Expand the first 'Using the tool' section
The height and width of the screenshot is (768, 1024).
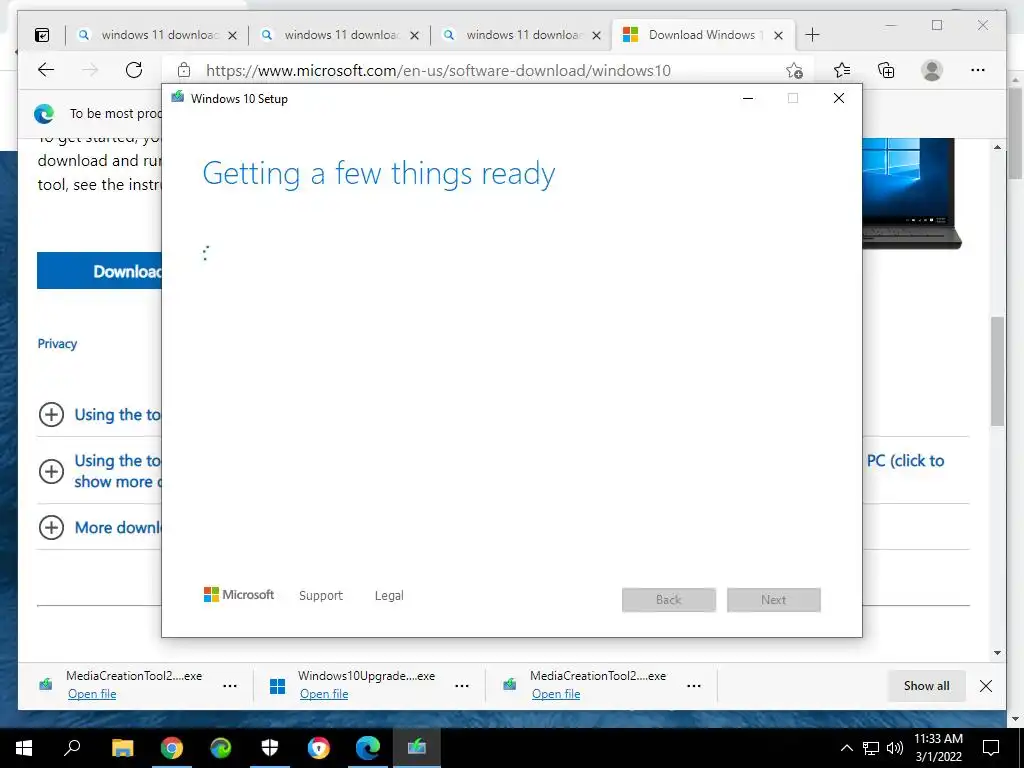52,414
